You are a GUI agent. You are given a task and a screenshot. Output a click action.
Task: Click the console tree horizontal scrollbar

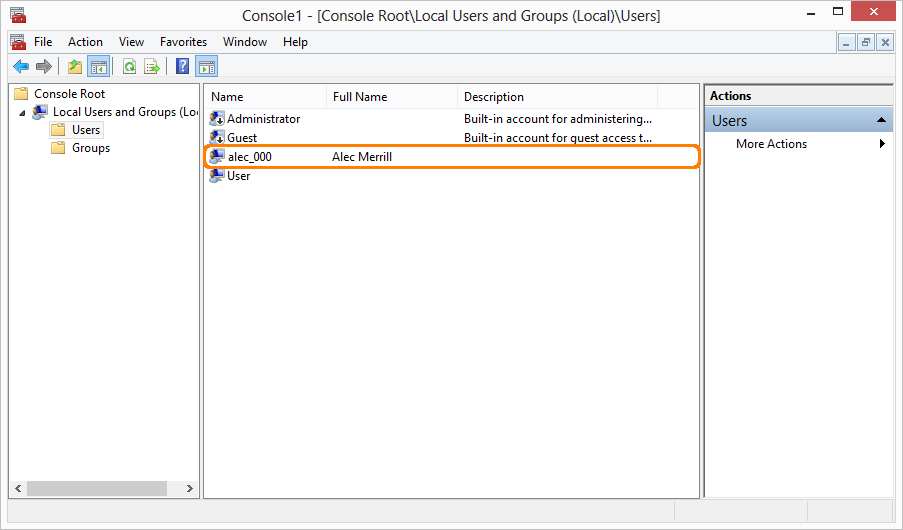pyautogui.click(x=97, y=489)
